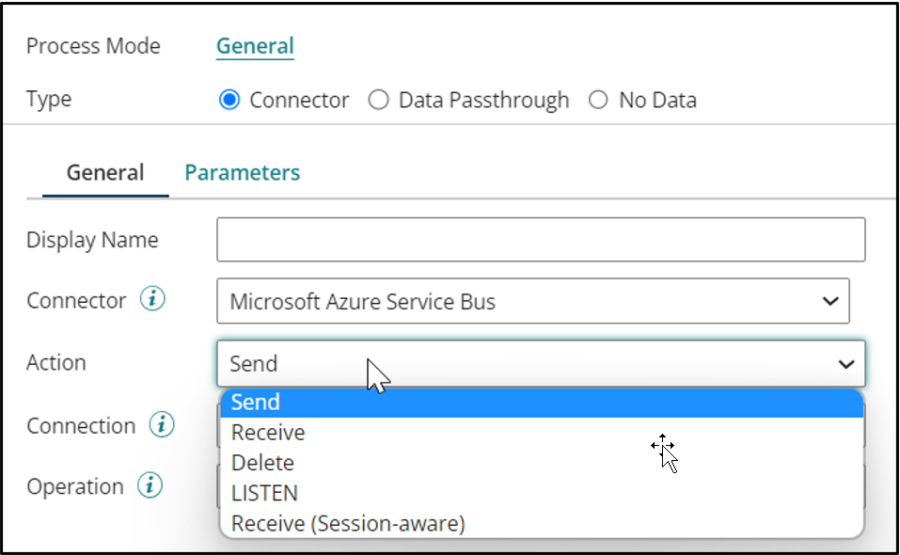Click the Operation field label
The width and height of the screenshot is (900, 555).
[x=75, y=487]
